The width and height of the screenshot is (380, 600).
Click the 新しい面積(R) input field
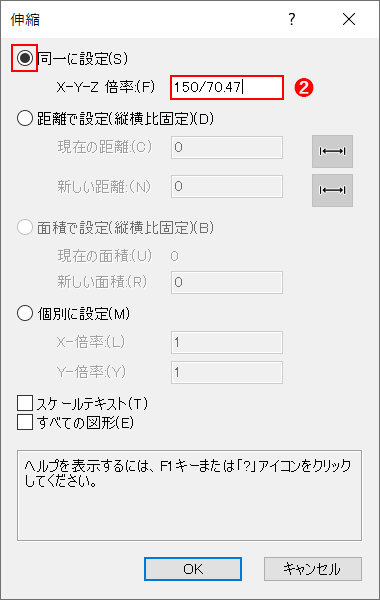point(227,282)
